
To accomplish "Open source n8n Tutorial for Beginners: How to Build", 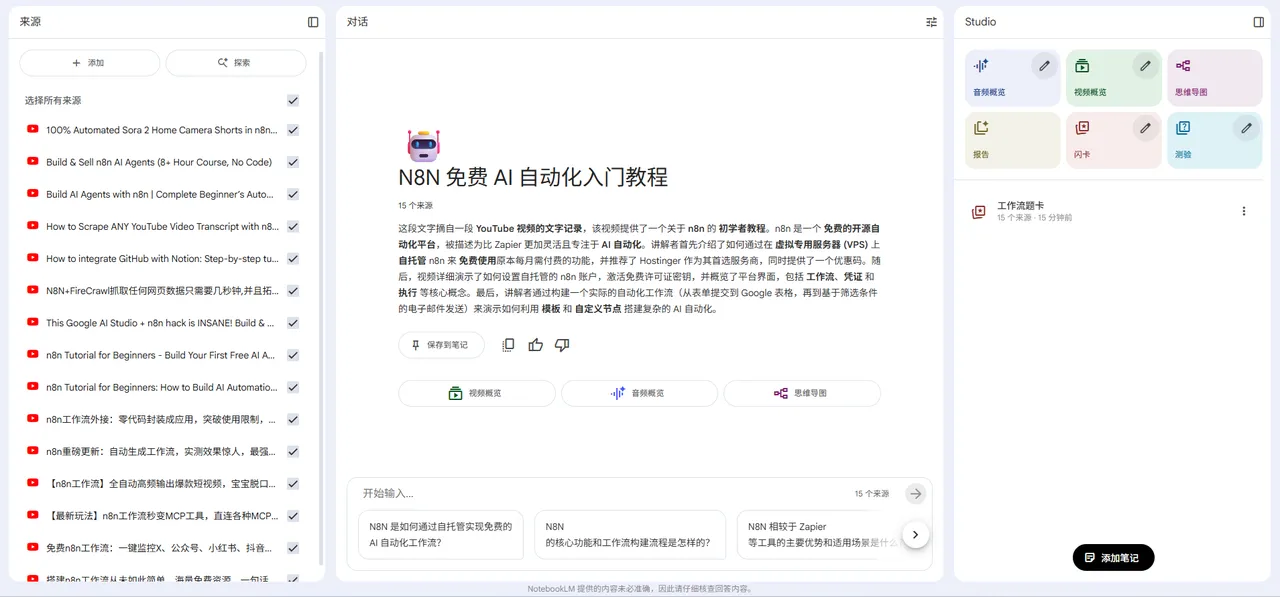I will pyautogui.click(x=162, y=387).
